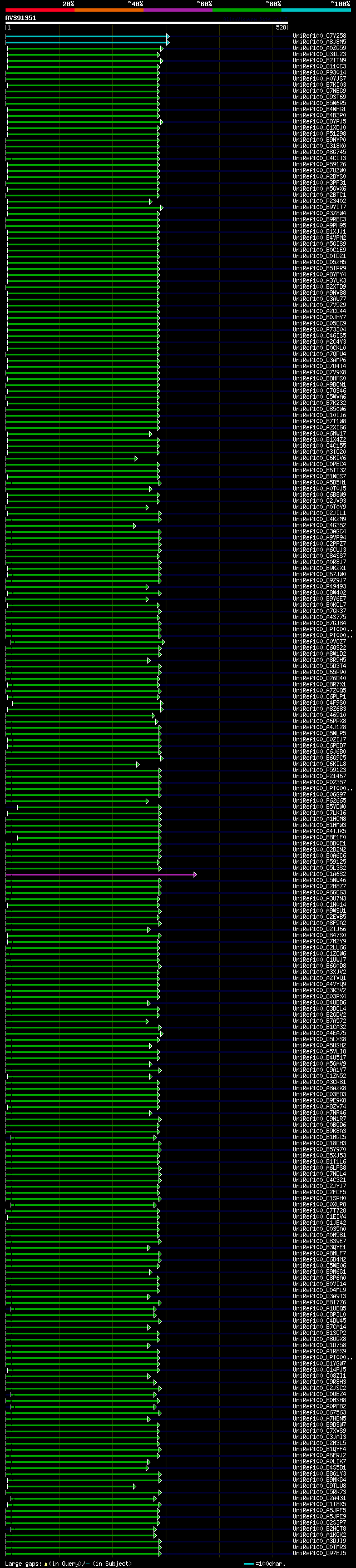Select hit label UniRef100_A7GK37
The width and height of the screenshot is (356, 1568).
[x=319, y=611]
